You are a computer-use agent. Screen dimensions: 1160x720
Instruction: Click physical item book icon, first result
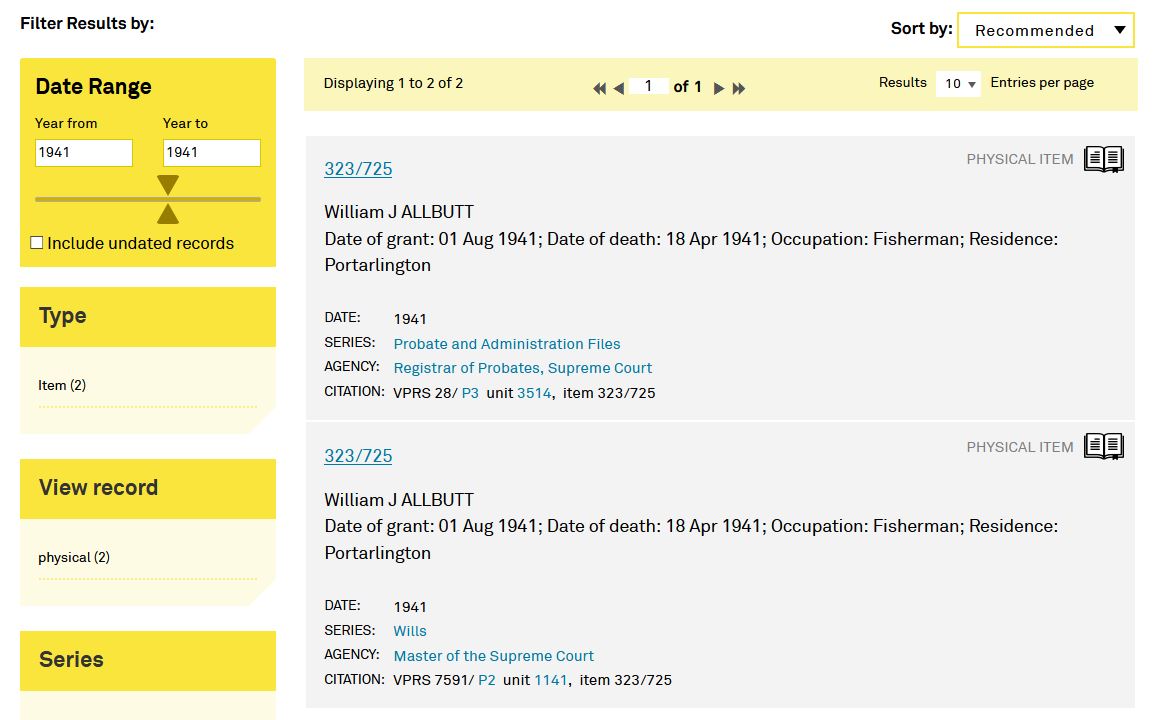[1103, 159]
